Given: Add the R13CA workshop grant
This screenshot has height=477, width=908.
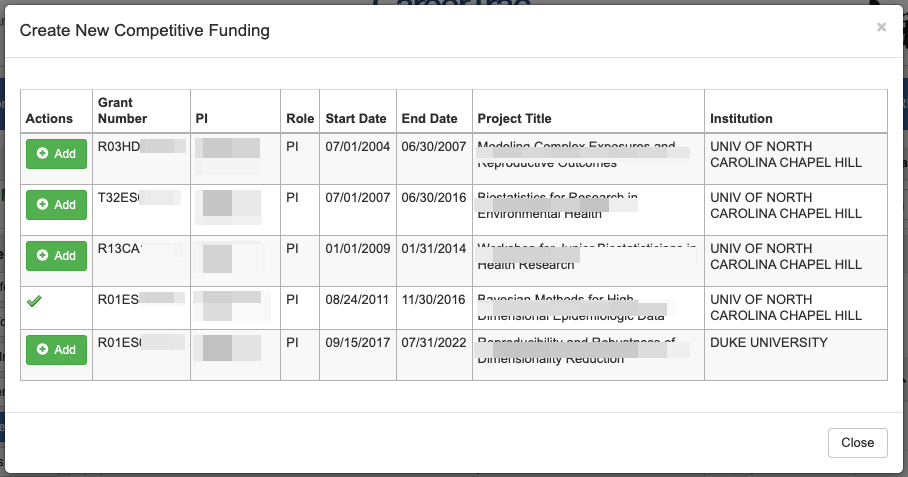Looking at the screenshot, I should coord(56,256).
